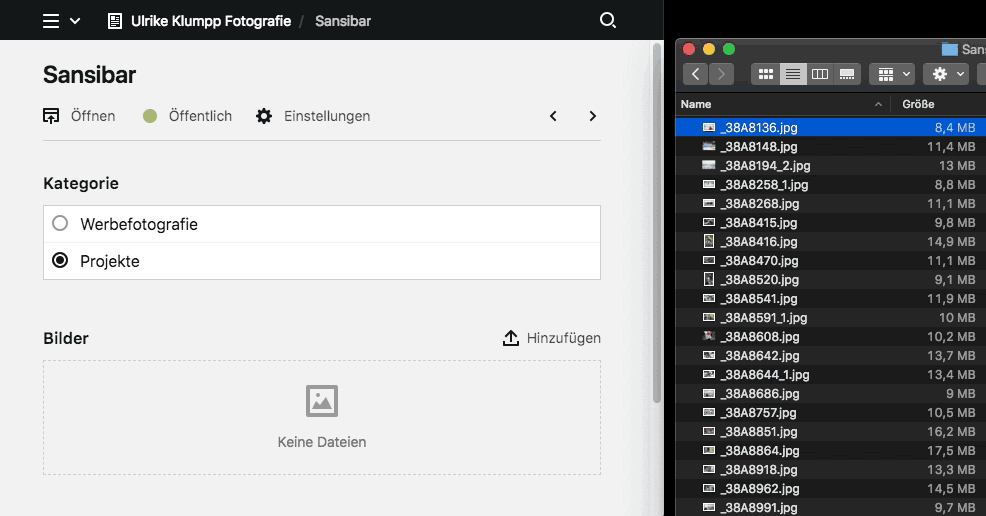Go to the next page arrow
Image resolution: width=986 pixels, height=516 pixels.
point(593,116)
